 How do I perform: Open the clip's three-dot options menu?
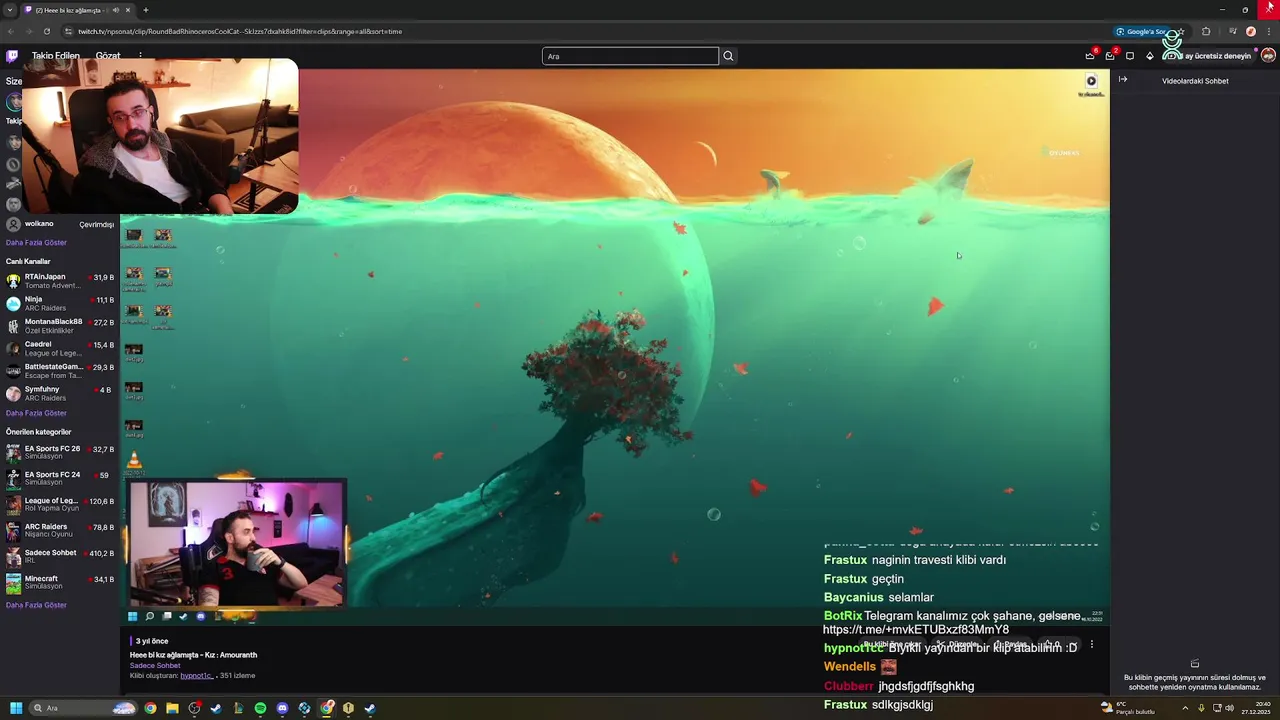[1092, 645]
